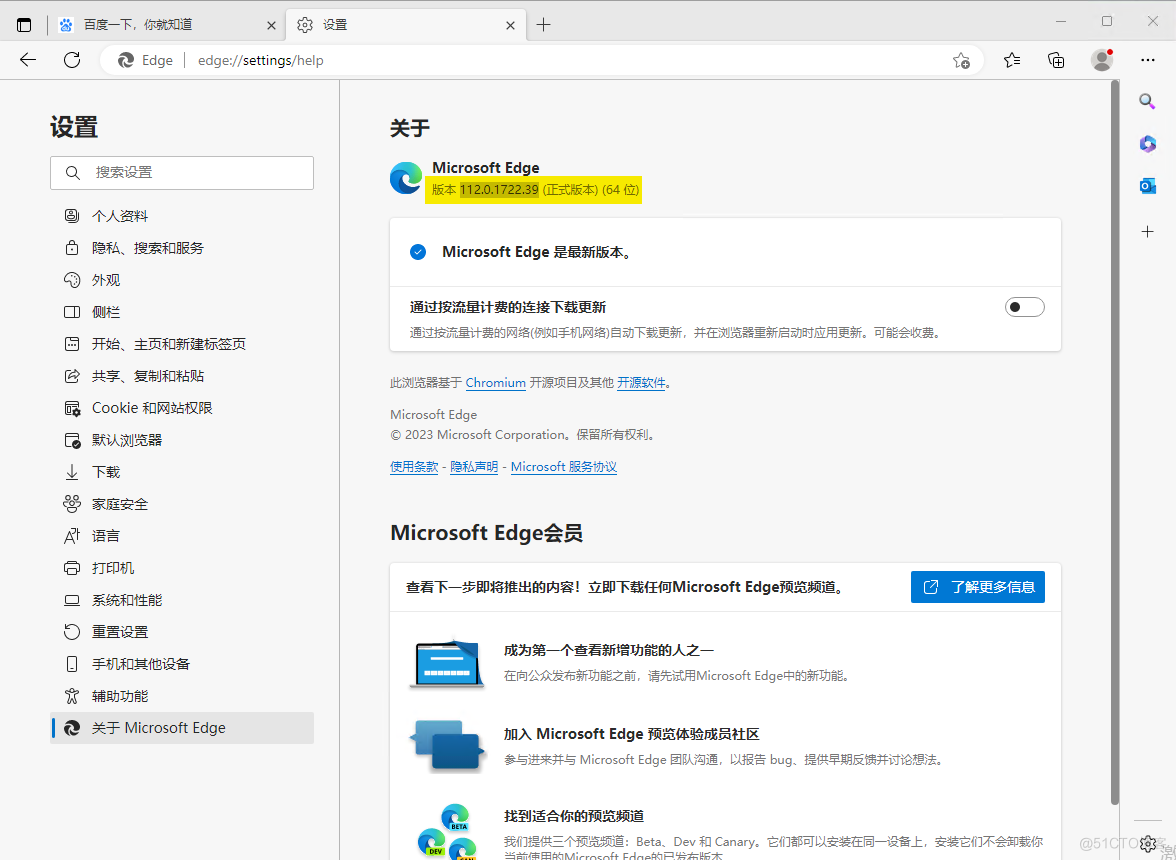
Task: Open the Collections icon in toolbar
Action: pyautogui.click(x=1056, y=60)
